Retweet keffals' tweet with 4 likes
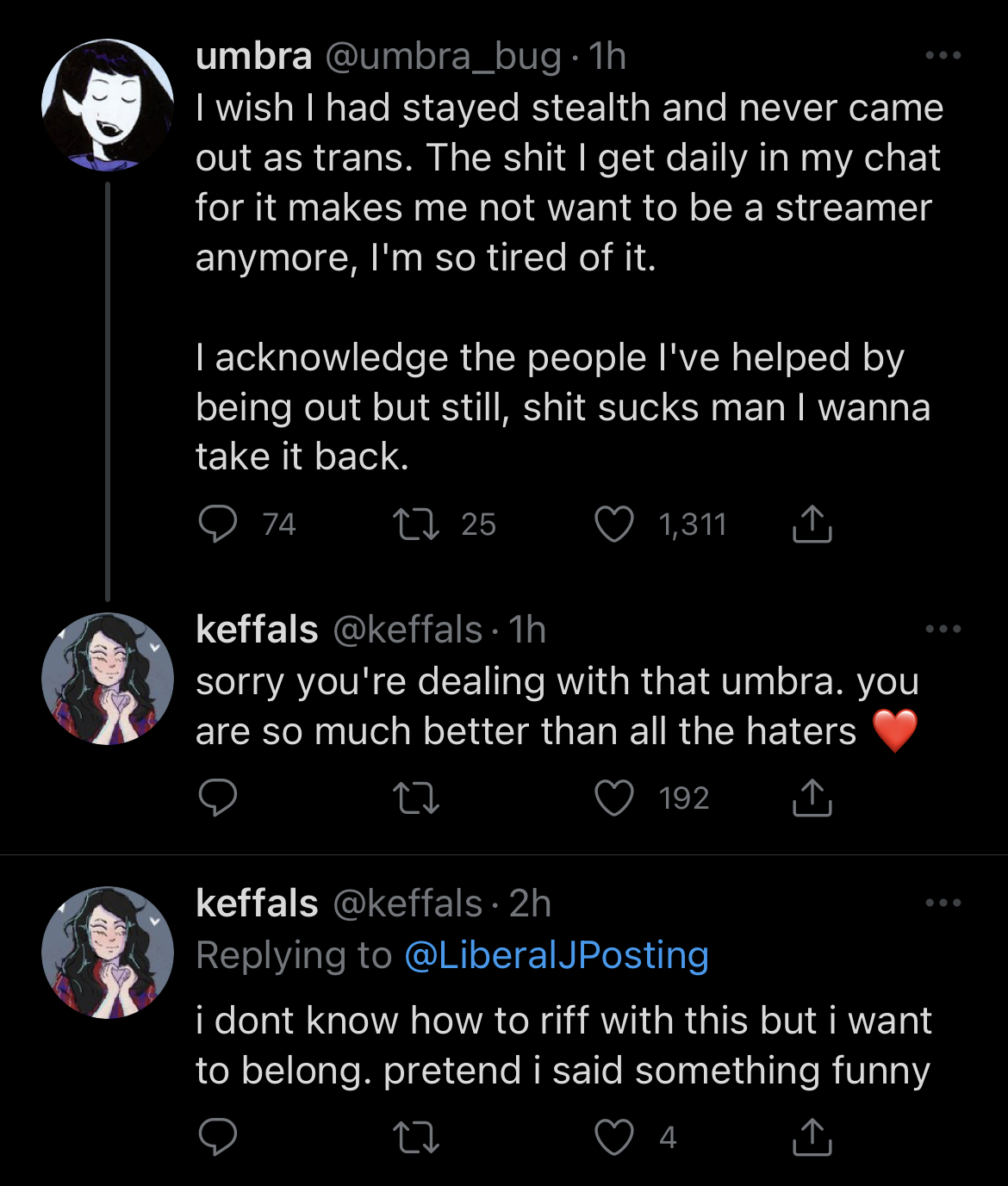Screen dimensions: 1008x1186 pos(416,1137)
